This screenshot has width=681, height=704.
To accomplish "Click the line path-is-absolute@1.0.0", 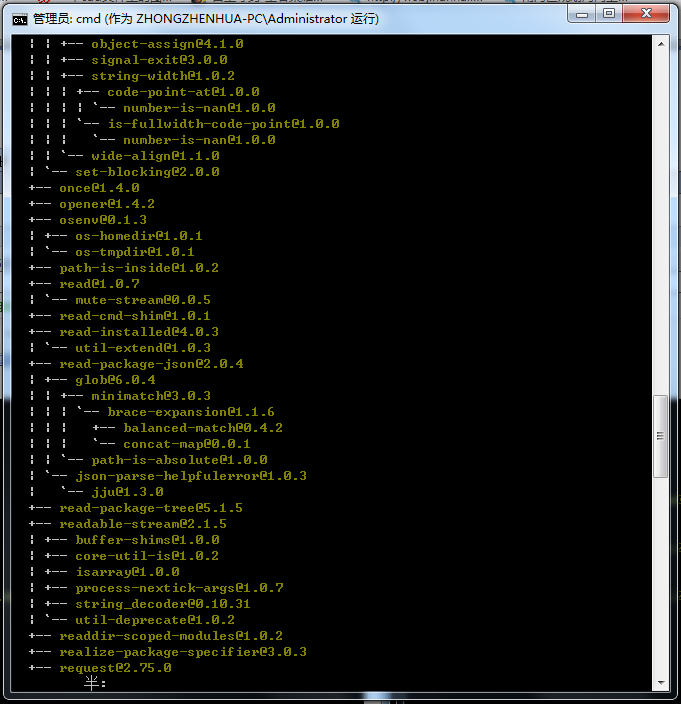I will point(179,460).
